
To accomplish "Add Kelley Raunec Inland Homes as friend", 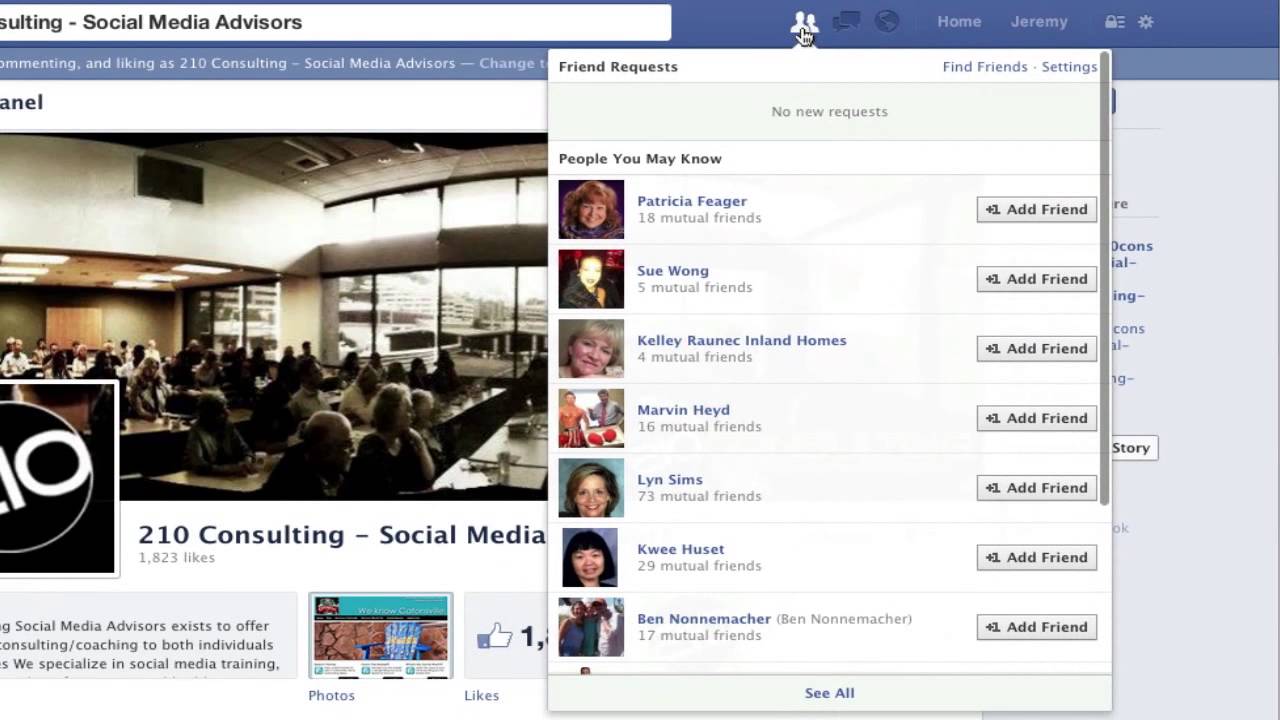I will tap(1037, 348).
